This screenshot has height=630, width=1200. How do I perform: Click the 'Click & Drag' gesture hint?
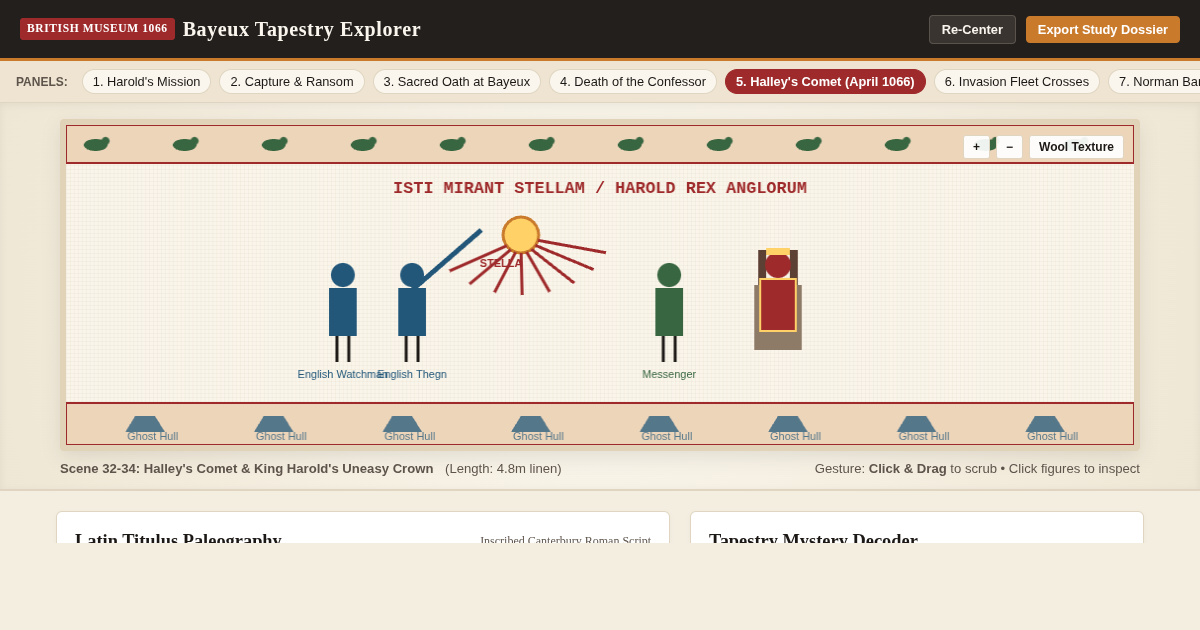908,468
